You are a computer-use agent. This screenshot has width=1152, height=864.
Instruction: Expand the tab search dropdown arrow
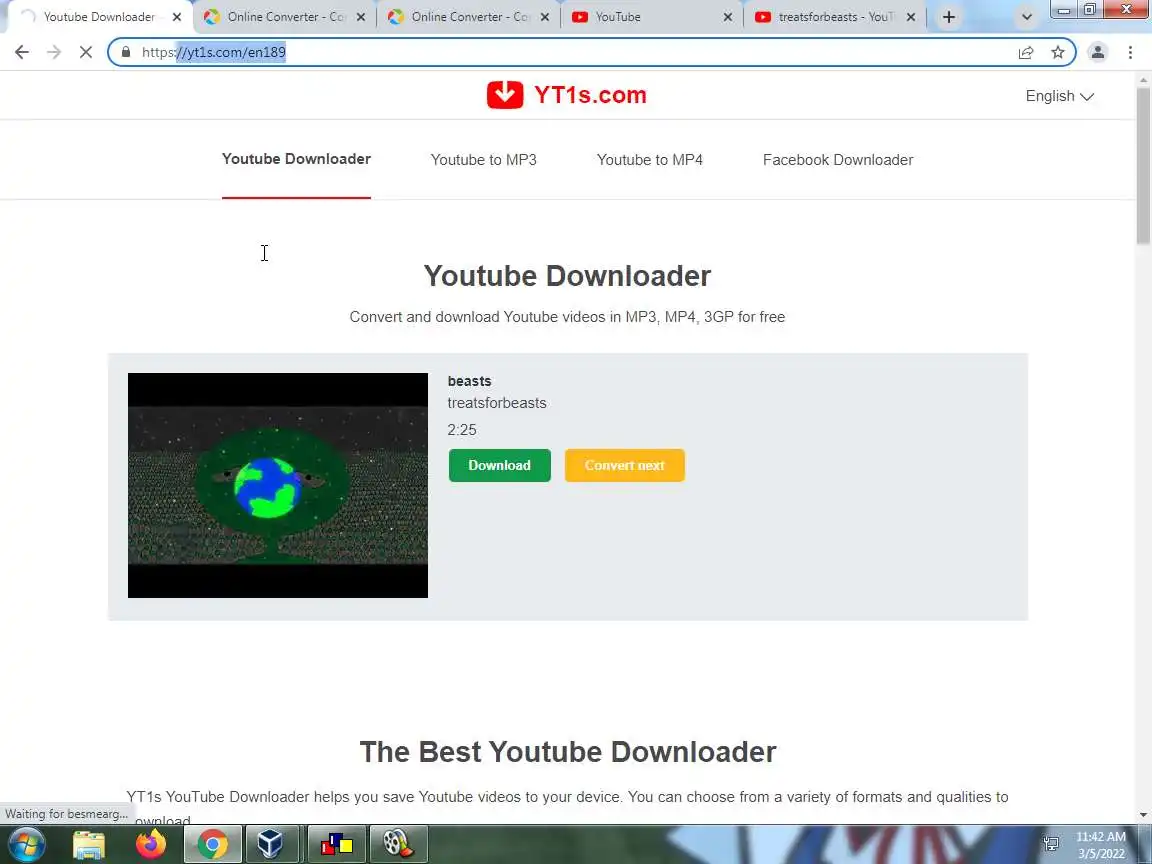[x=1027, y=17]
